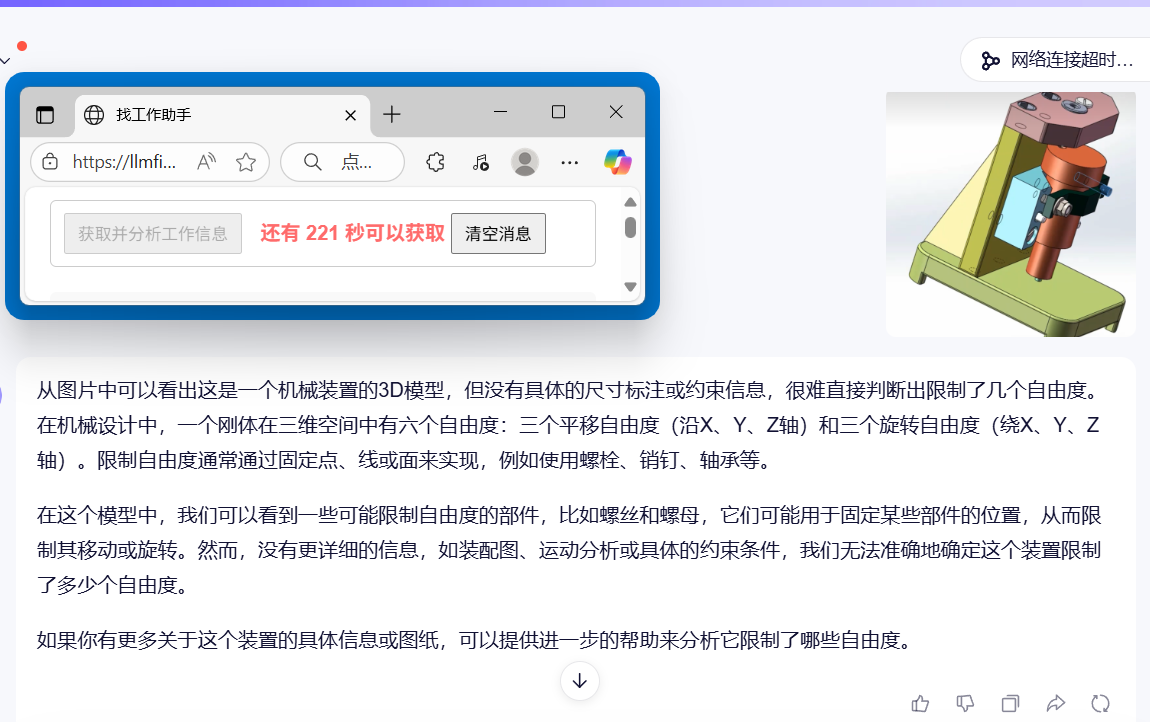Select the 找工作助手 browser tab

coord(222,114)
